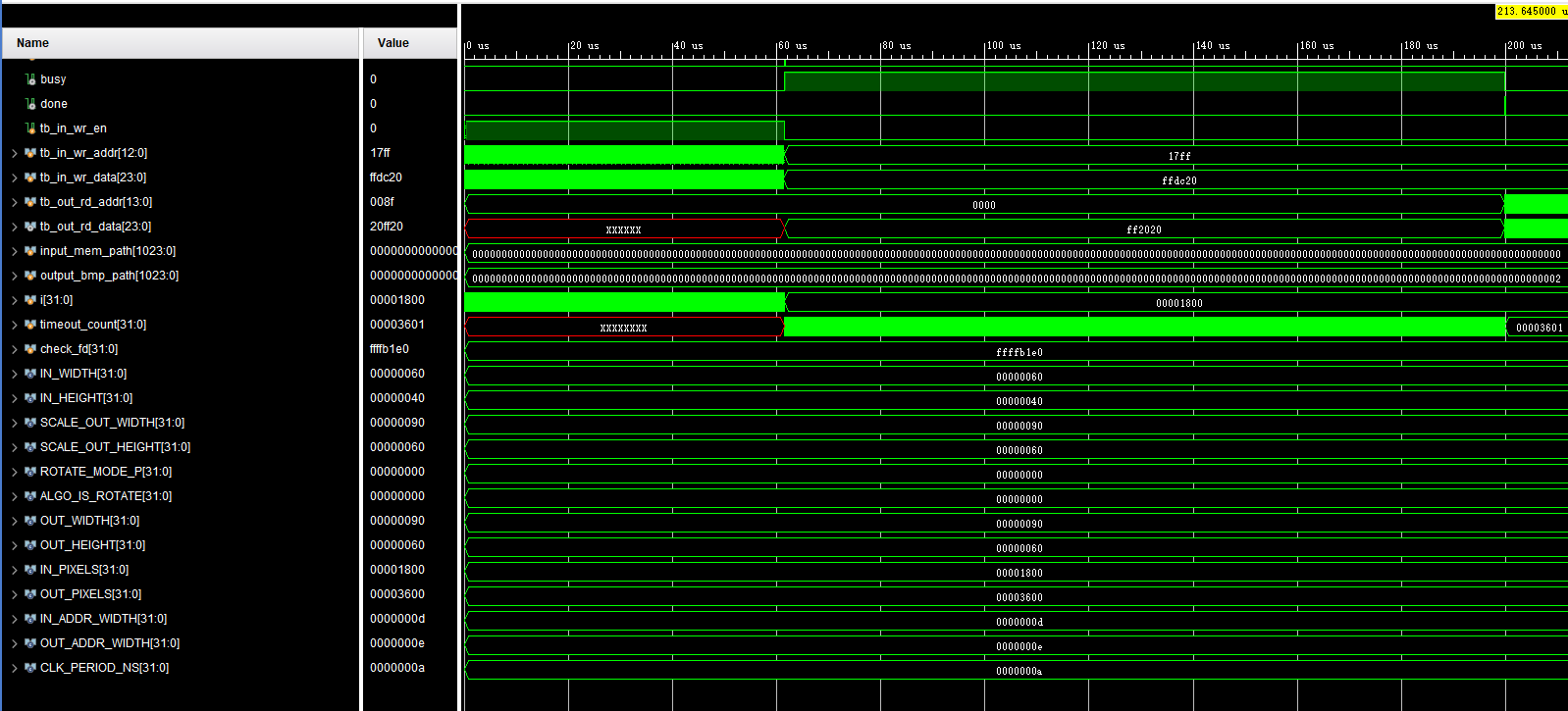
Task: Click the 100 us mark on time ruler
Action: pos(1004,46)
